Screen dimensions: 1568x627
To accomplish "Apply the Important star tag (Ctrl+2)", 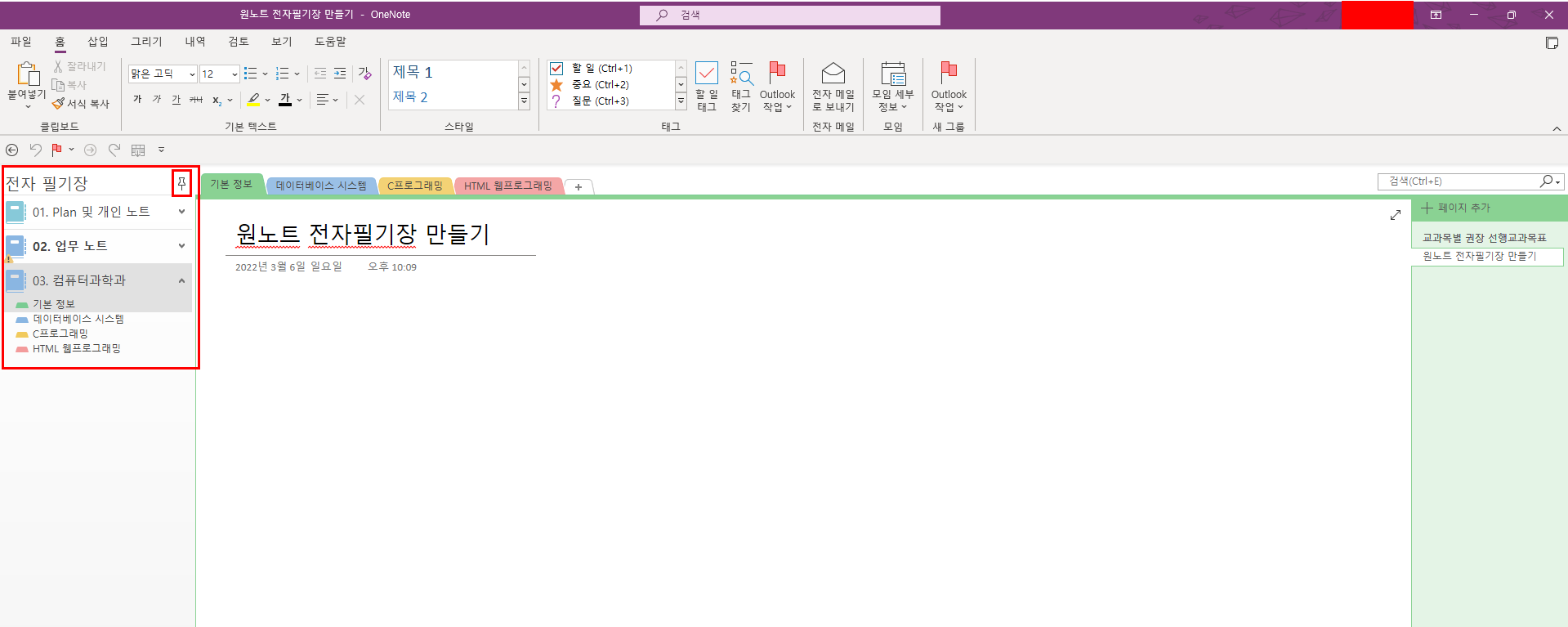I will tap(556, 85).
